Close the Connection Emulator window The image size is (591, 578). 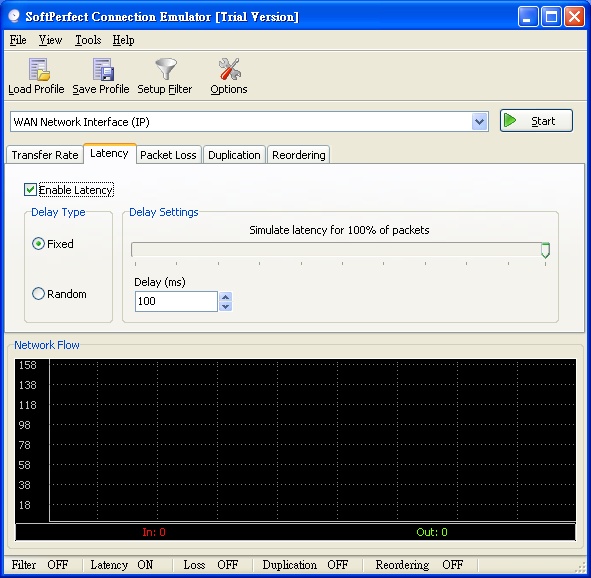pyautogui.click(x=574, y=17)
